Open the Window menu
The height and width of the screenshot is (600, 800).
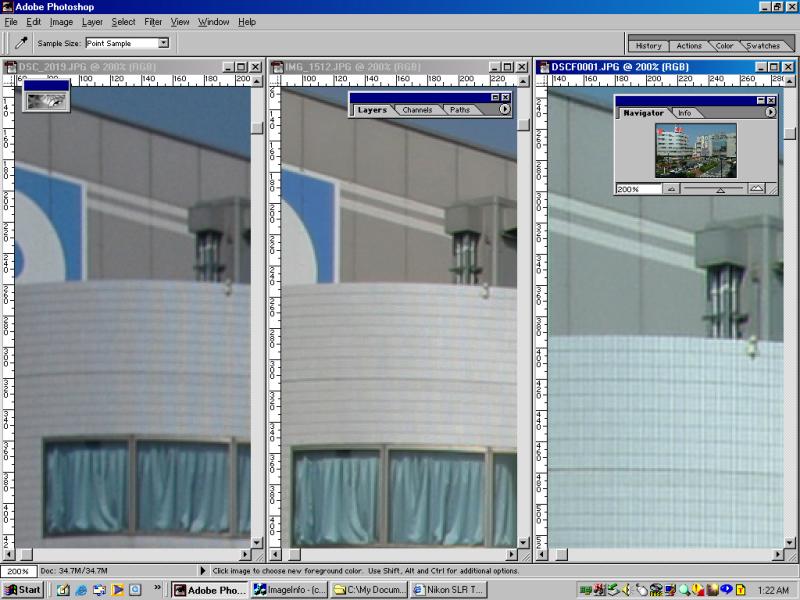213,22
